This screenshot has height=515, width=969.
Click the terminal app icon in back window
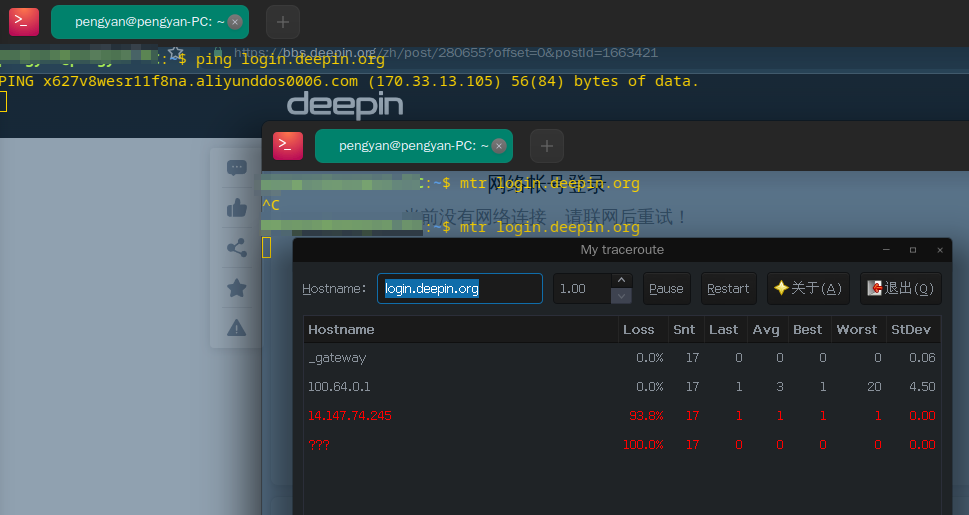point(24,22)
